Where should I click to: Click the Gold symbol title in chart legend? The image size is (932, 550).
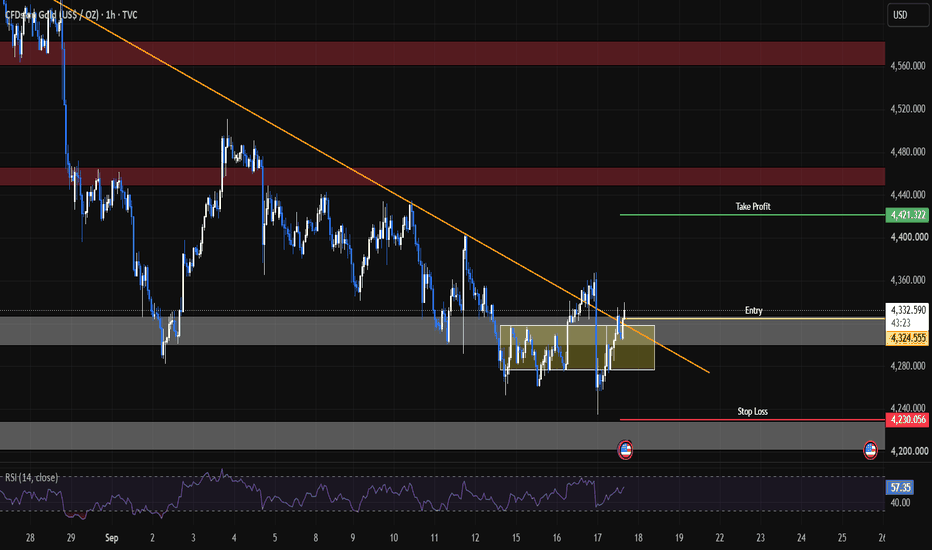click(71, 15)
